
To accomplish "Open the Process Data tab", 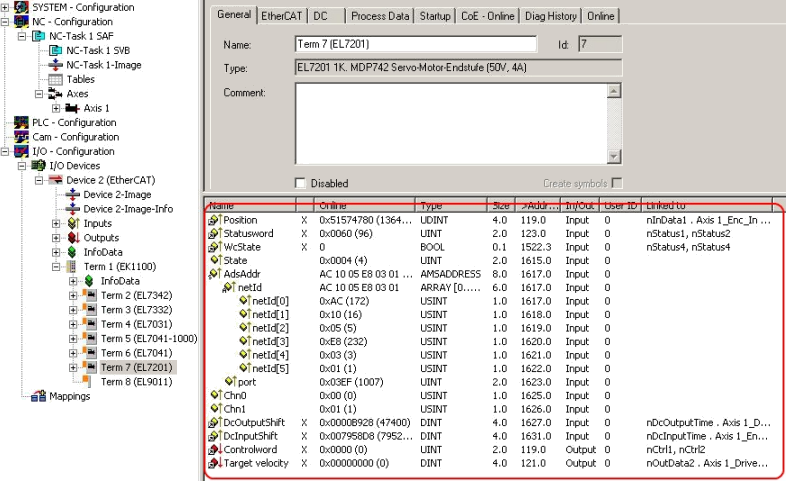I will coord(380,16).
